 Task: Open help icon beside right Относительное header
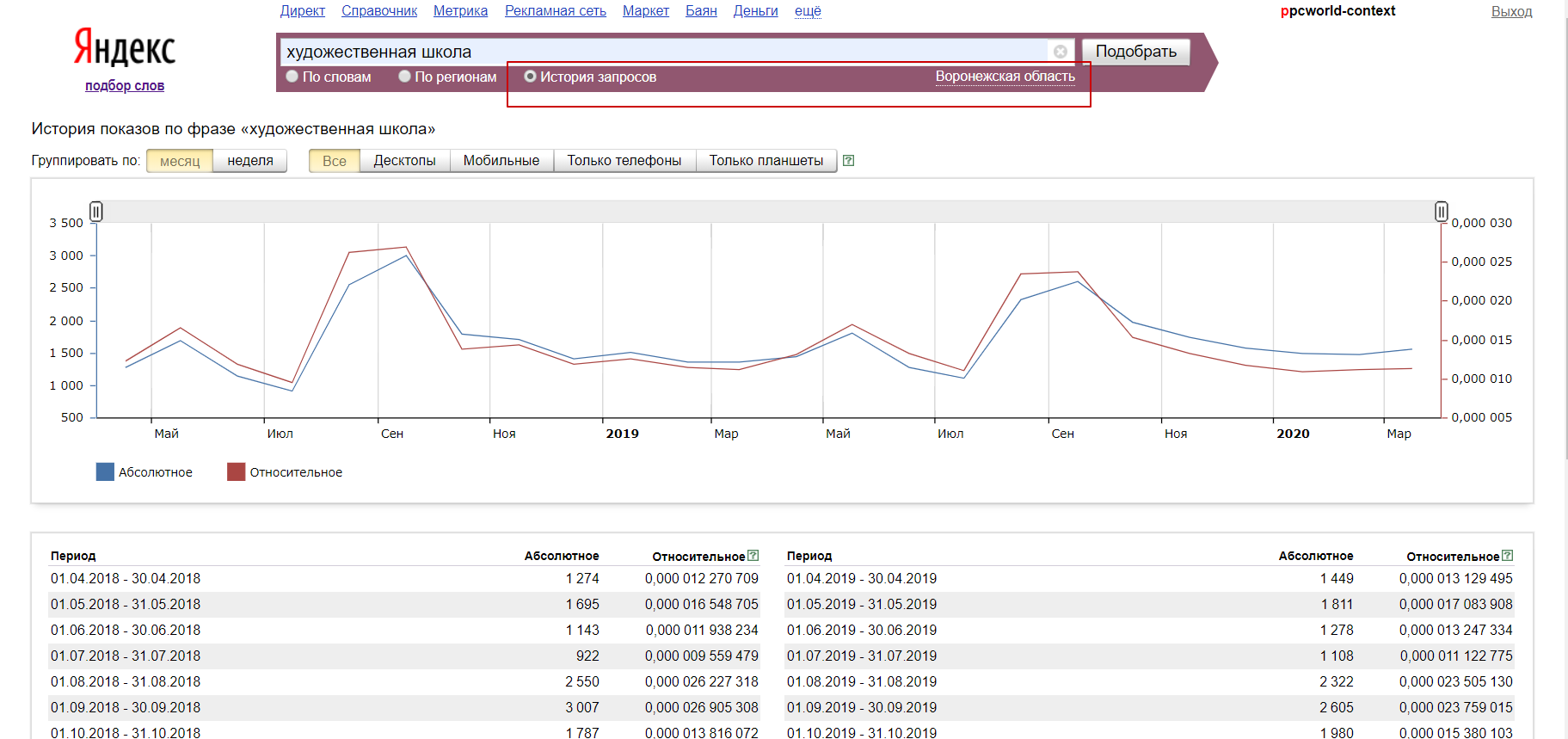1507,556
